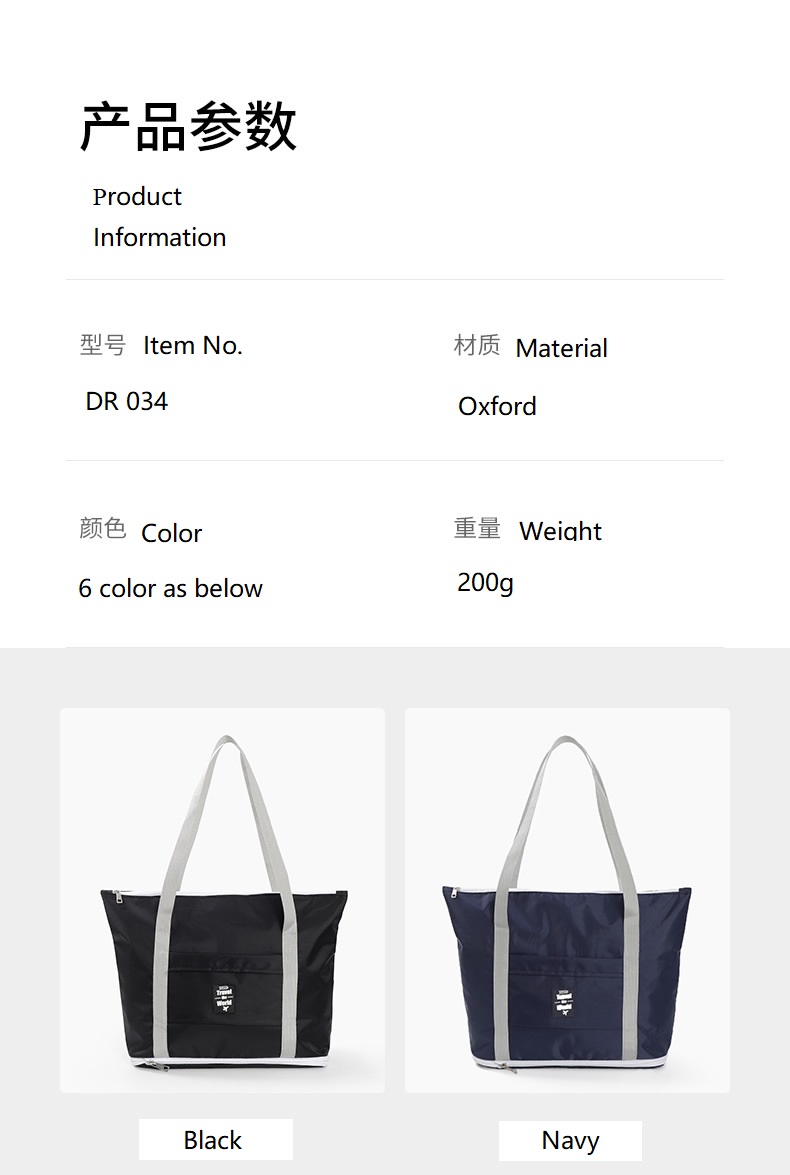Image resolution: width=790 pixels, height=1175 pixels.
Task: Click the Product Information subtitle
Action: point(159,217)
